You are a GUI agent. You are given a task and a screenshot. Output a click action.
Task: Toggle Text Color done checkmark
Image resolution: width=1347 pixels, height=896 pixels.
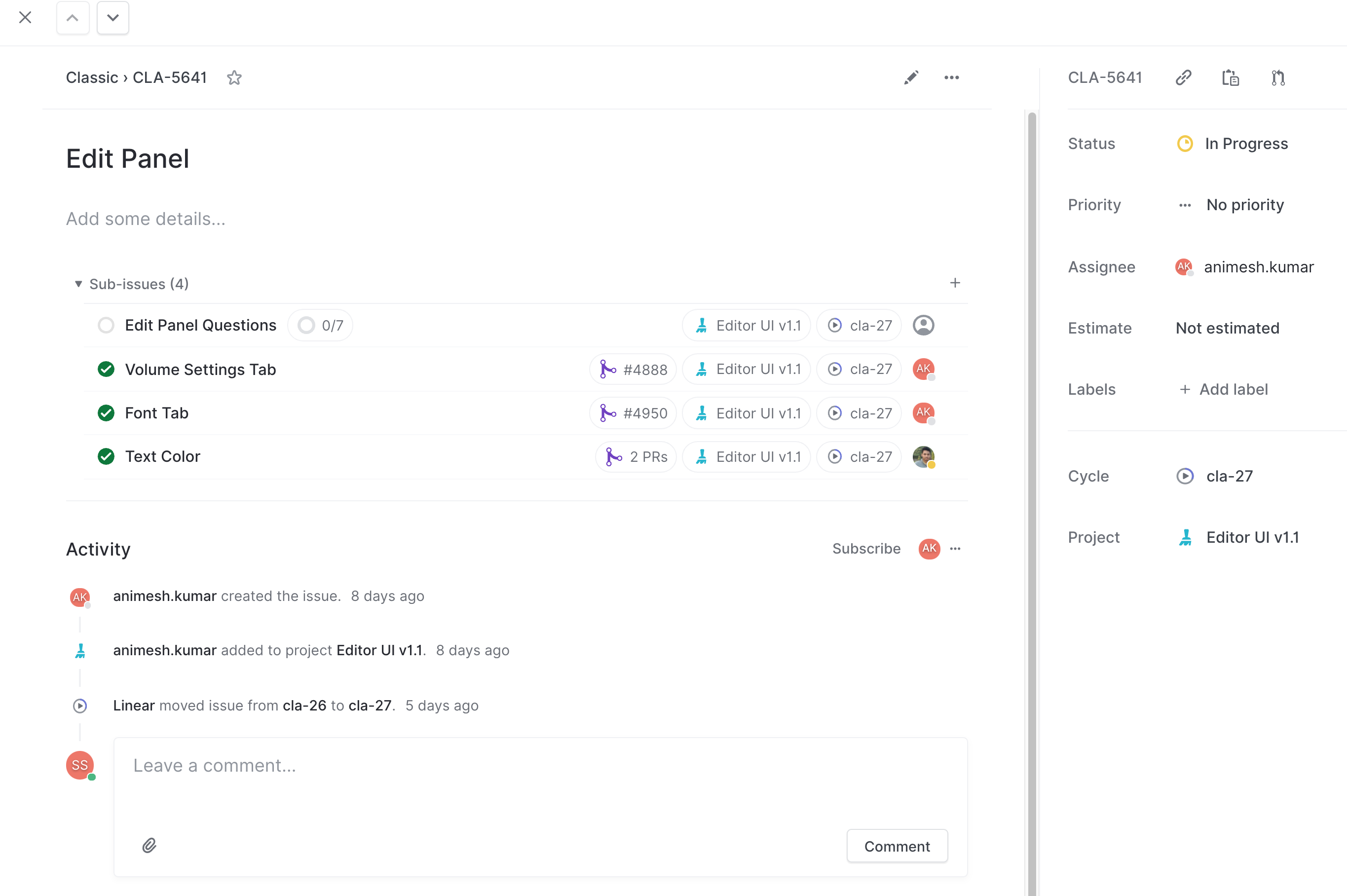pyautogui.click(x=106, y=456)
